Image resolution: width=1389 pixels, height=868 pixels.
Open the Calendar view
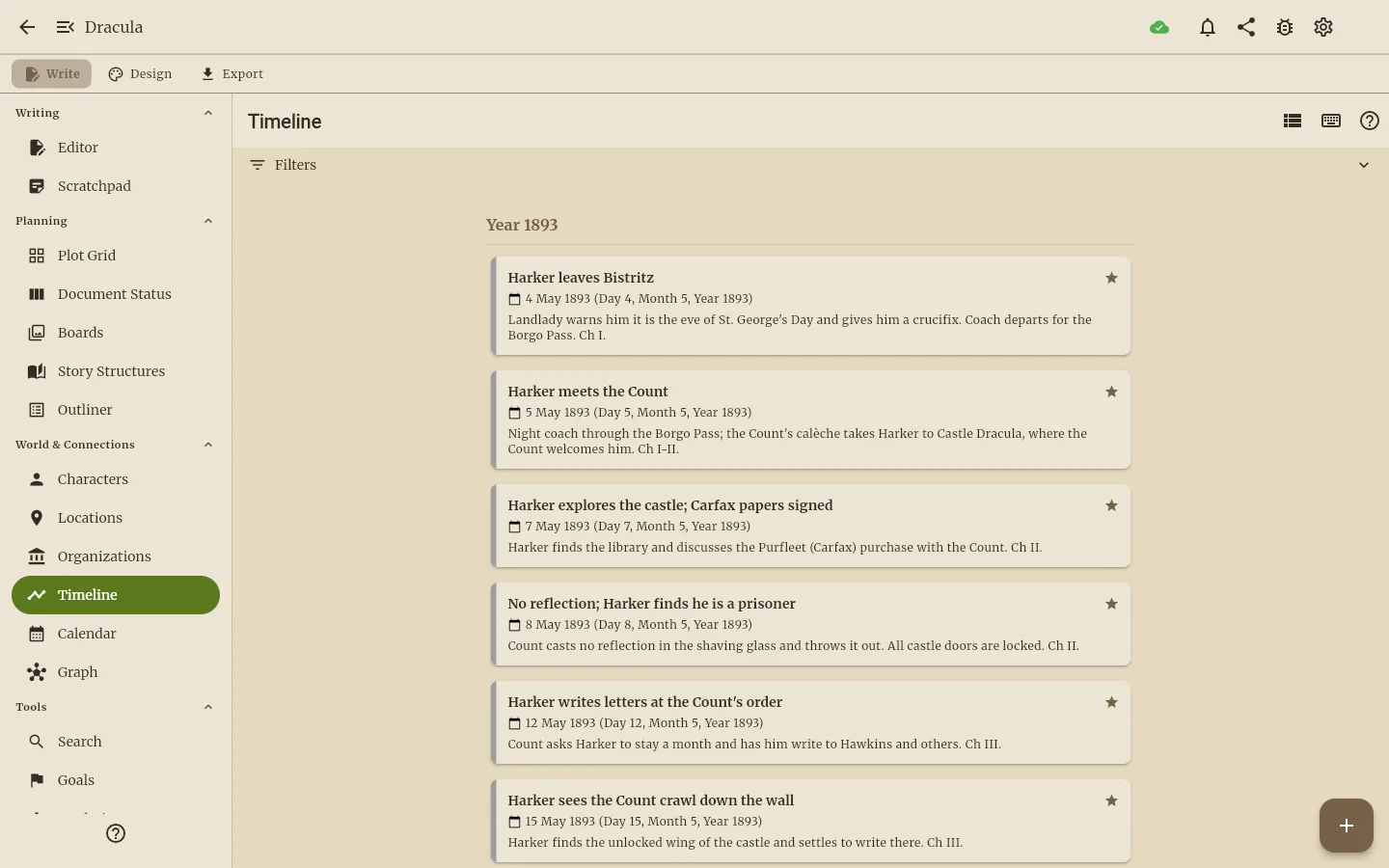pyautogui.click(x=116, y=634)
